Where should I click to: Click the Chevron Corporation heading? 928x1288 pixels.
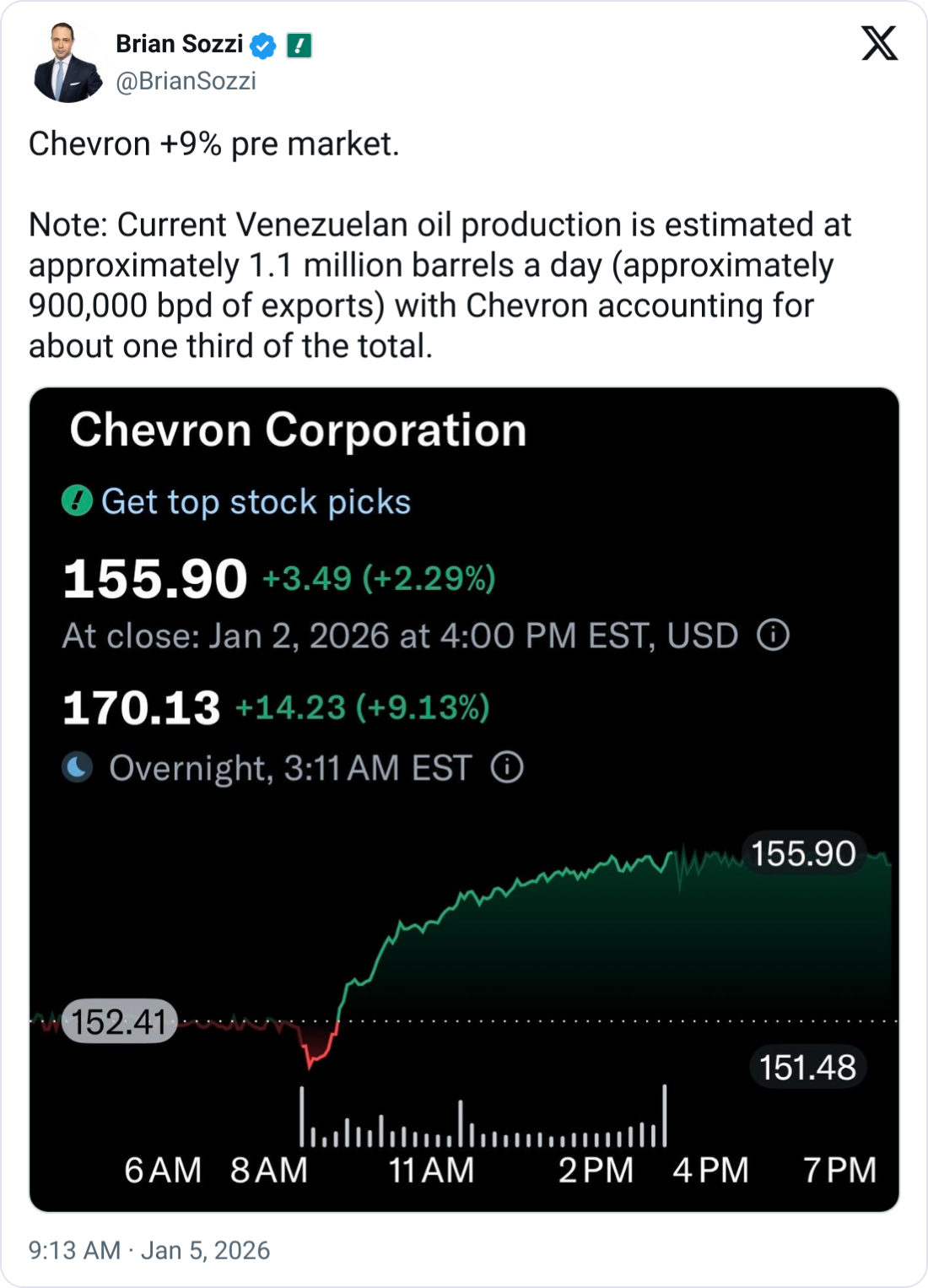coord(298,430)
